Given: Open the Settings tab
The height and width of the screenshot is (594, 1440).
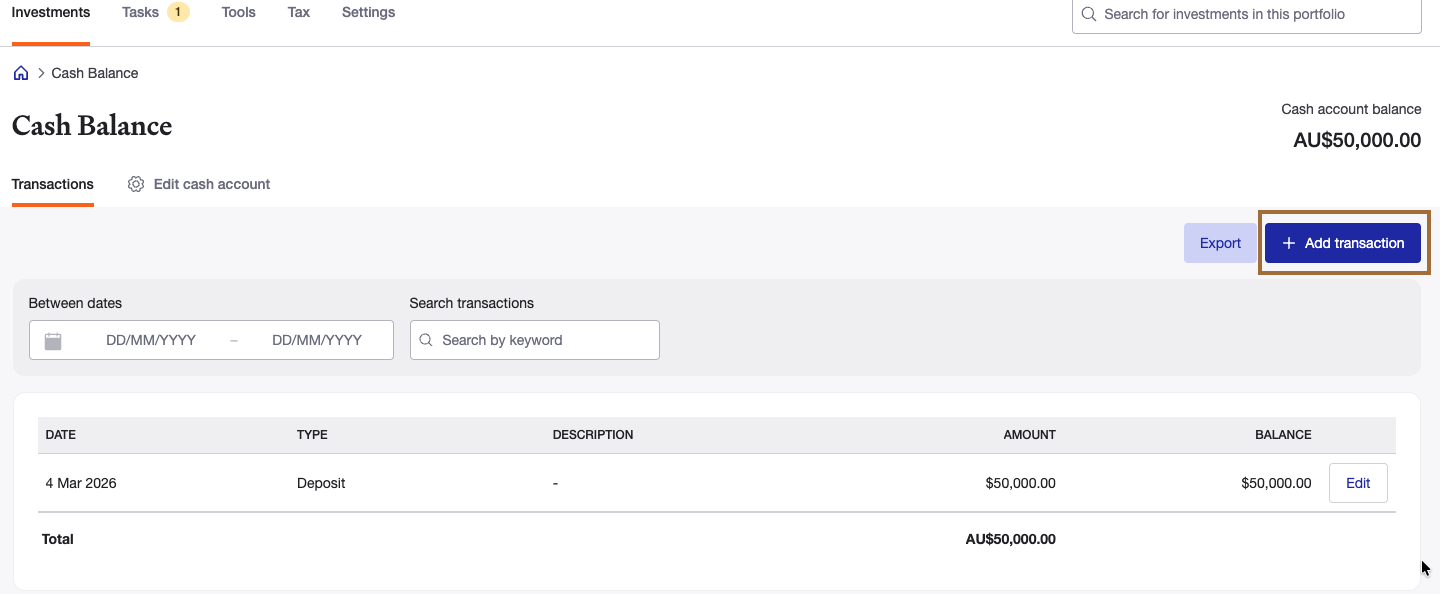Looking at the screenshot, I should 368,13.
